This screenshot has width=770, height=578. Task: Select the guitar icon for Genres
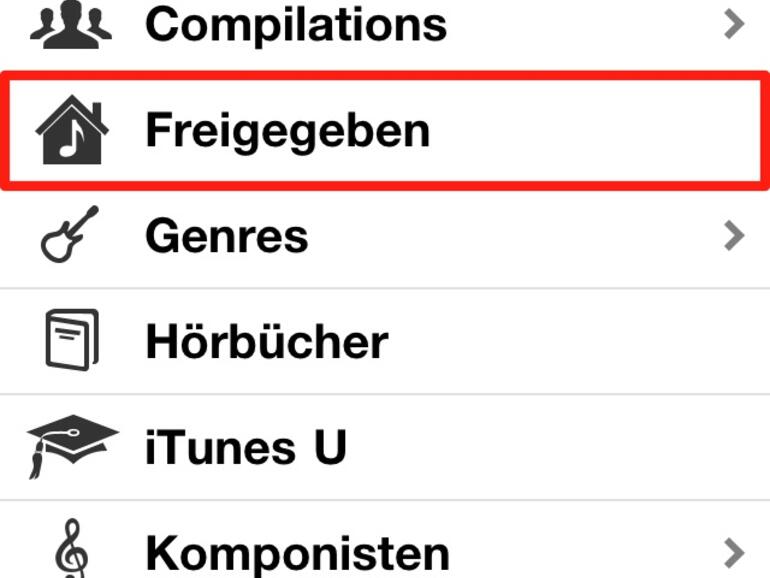click(x=71, y=235)
